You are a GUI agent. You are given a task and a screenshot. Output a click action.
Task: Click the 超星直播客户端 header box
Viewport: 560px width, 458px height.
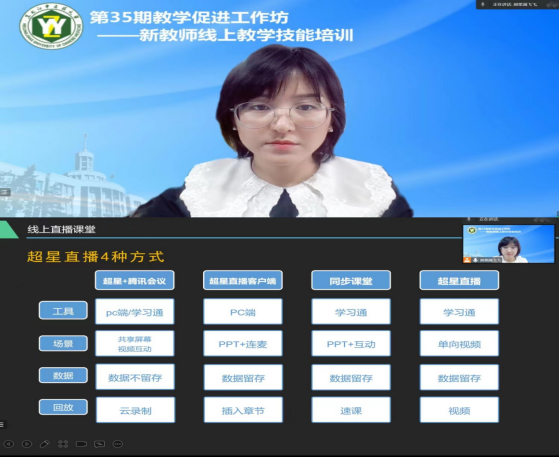[243, 280]
